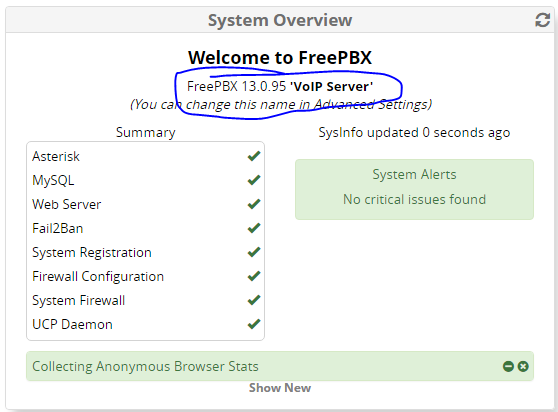Screen dimensions: 558x412
Task: Click the Fail2Ban status checkmark
Action: tap(254, 228)
